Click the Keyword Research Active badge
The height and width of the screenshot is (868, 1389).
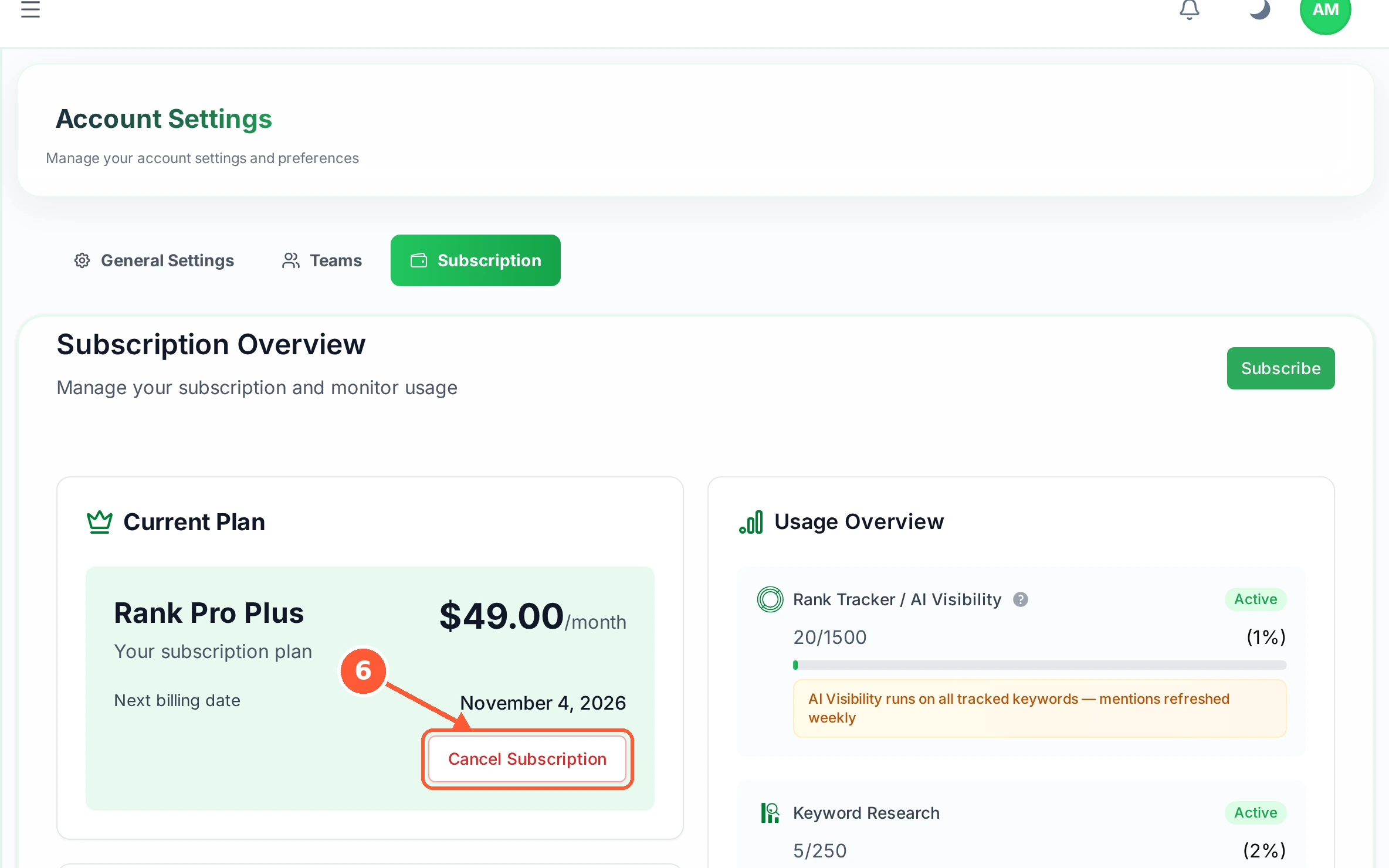click(x=1255, y=813)
